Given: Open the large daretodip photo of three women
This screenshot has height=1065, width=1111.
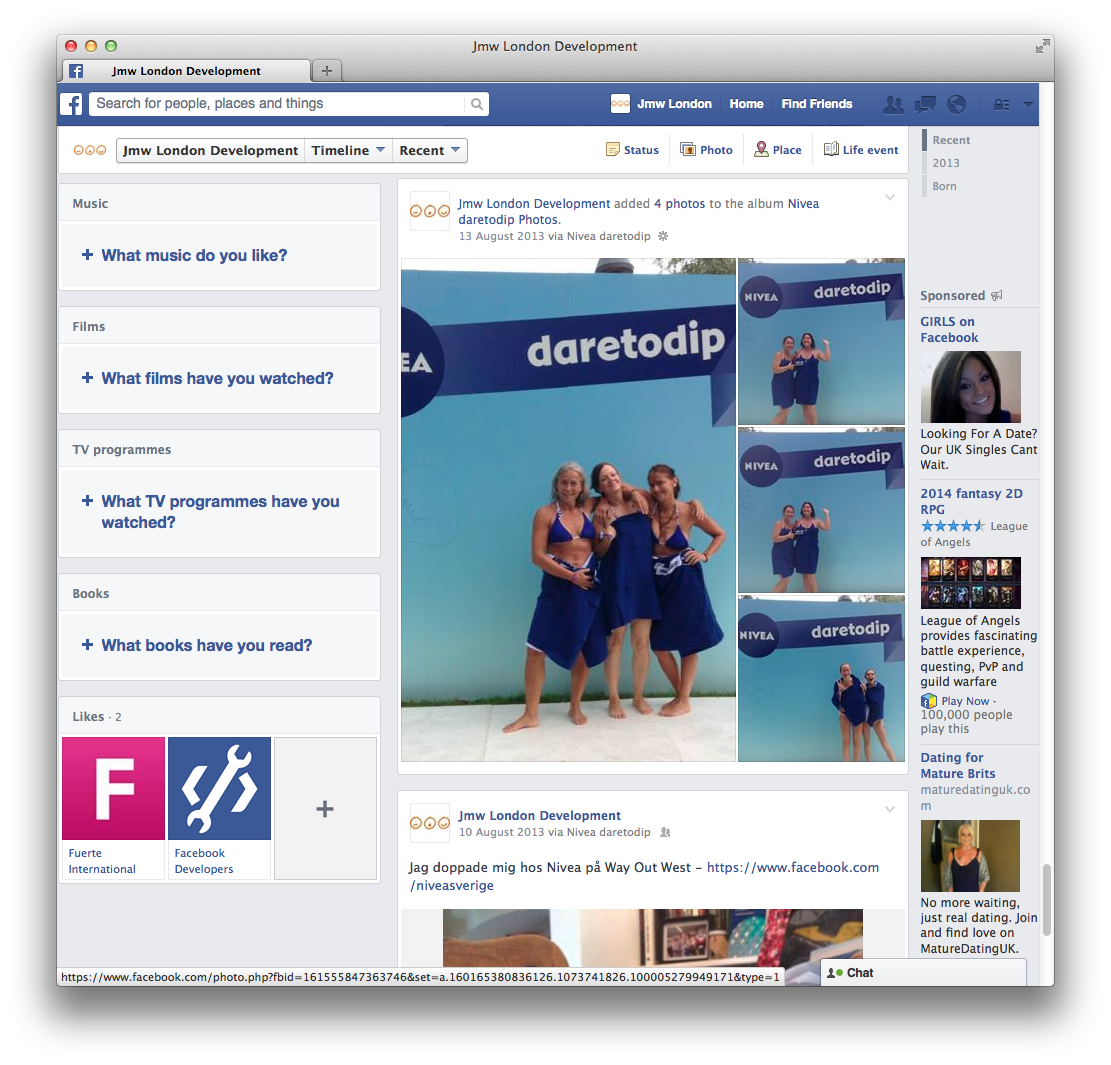Looking at the screenshot, I should click(x=568, y=510).
